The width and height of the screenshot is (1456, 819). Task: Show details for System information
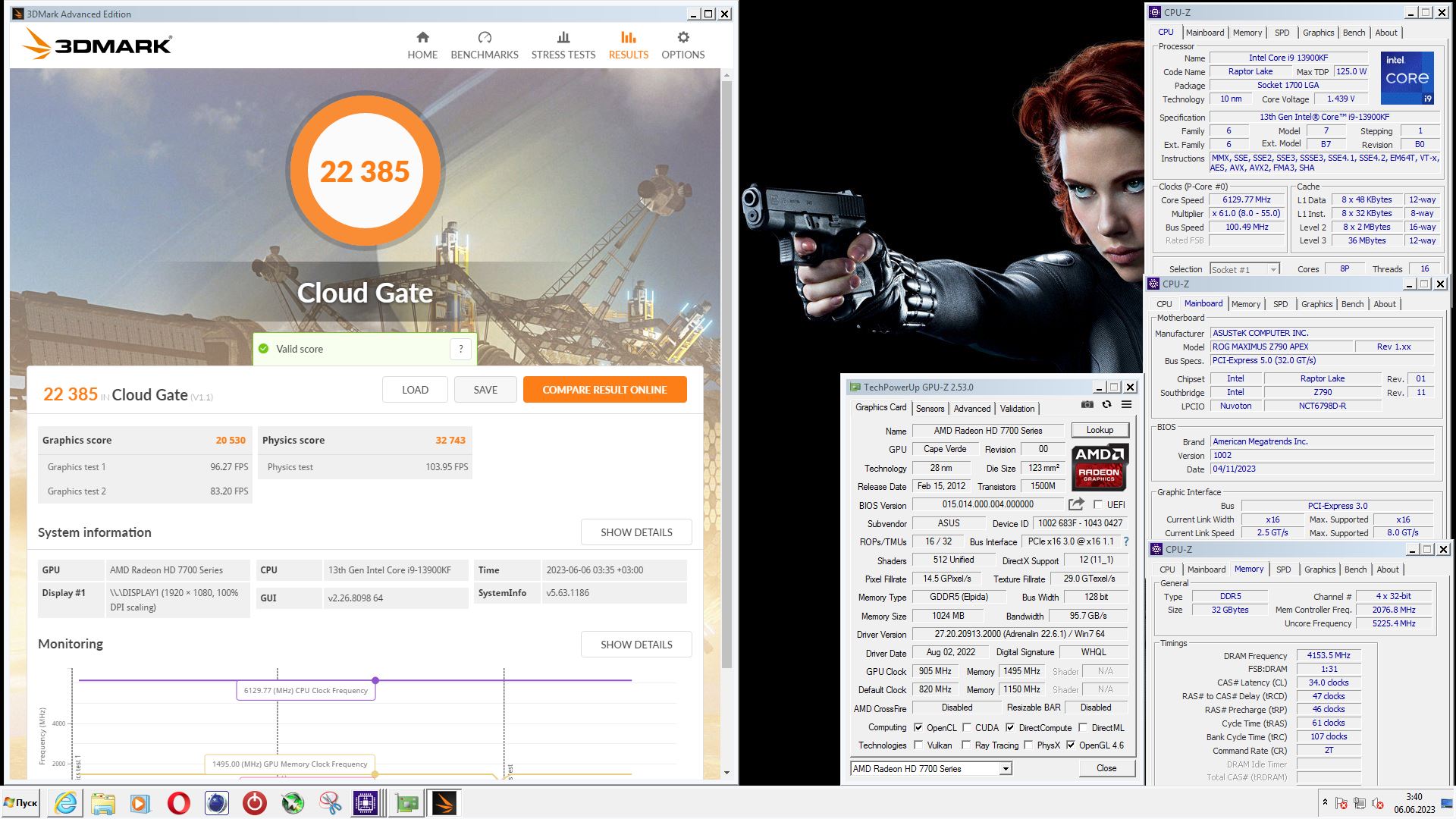pyautogui.click(x=636, y=532)
